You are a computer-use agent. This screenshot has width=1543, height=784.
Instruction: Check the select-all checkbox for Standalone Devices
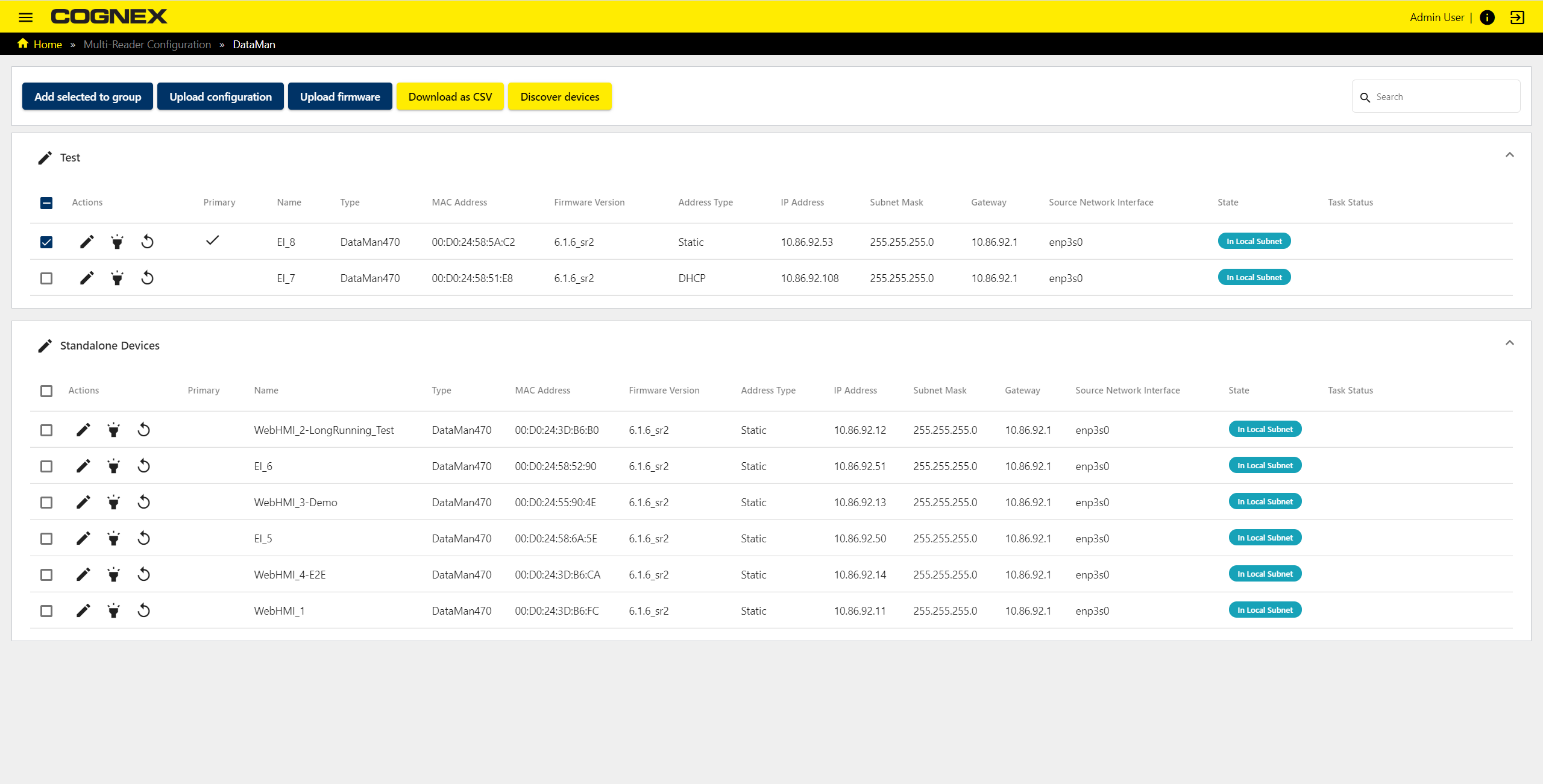[x=46, y=390]
